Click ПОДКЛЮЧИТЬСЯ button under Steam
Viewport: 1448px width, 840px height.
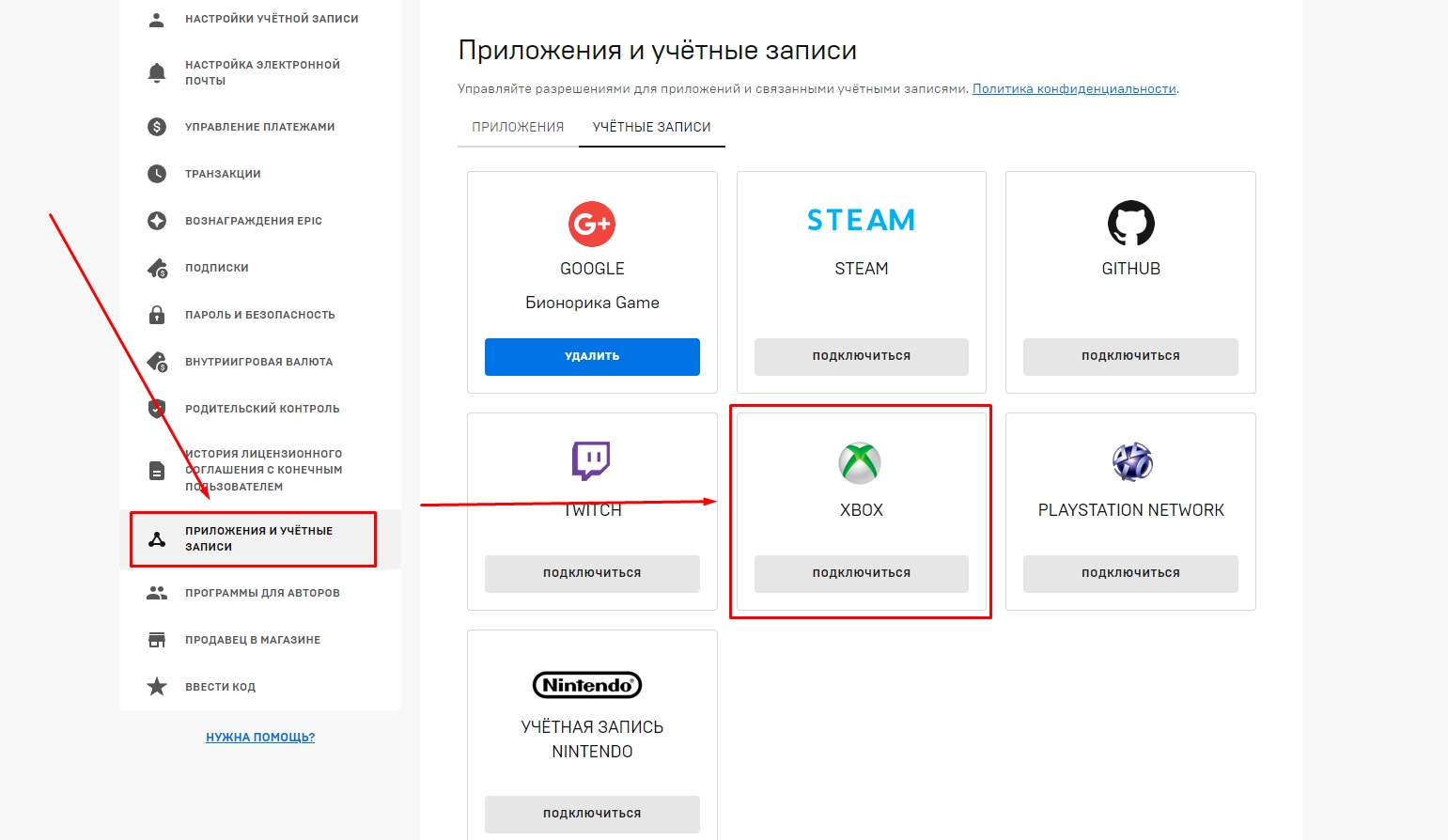(x=862, y=357)
